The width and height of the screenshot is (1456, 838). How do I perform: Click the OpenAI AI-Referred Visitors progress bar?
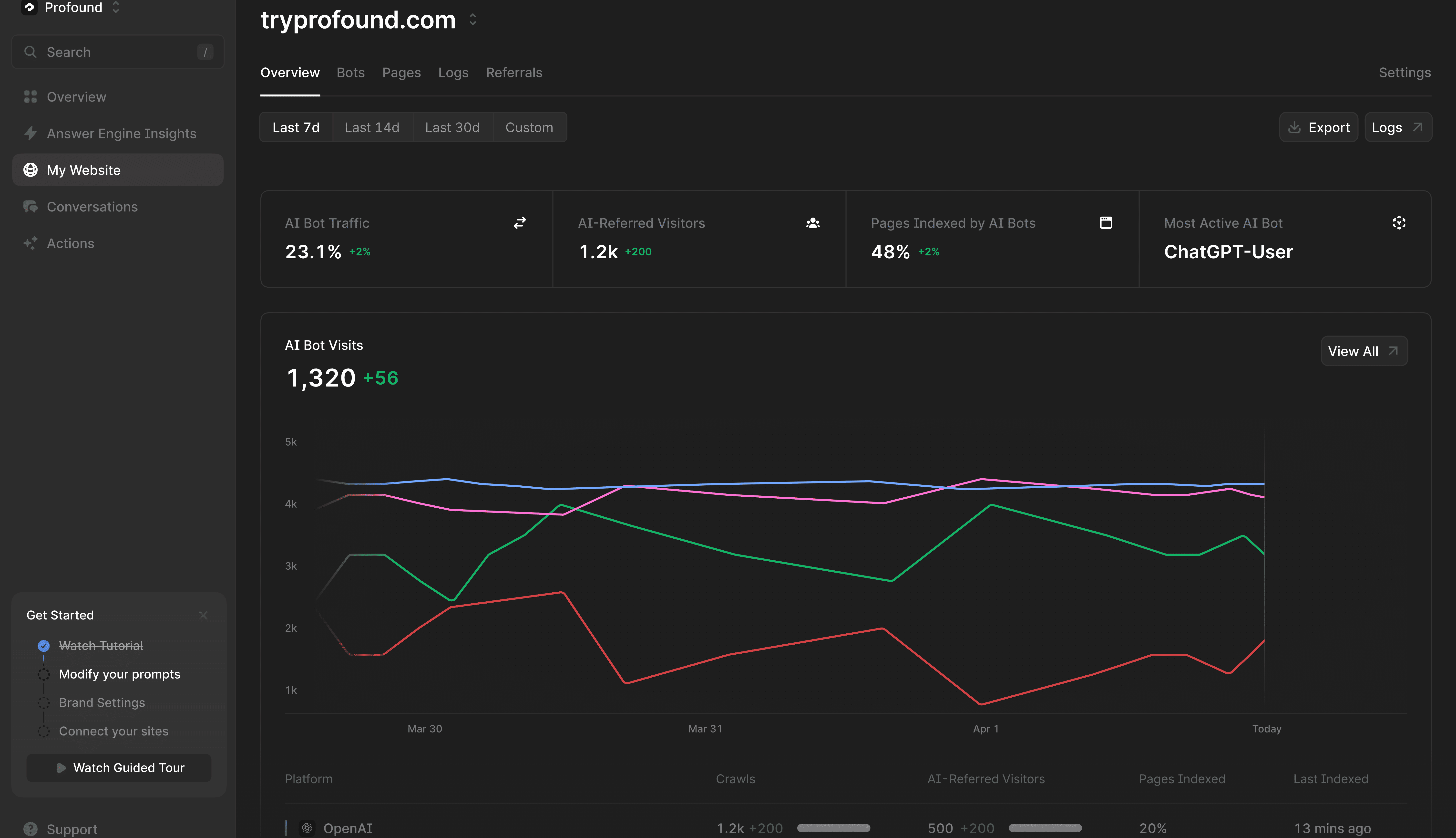click(x=1045, y=828)
